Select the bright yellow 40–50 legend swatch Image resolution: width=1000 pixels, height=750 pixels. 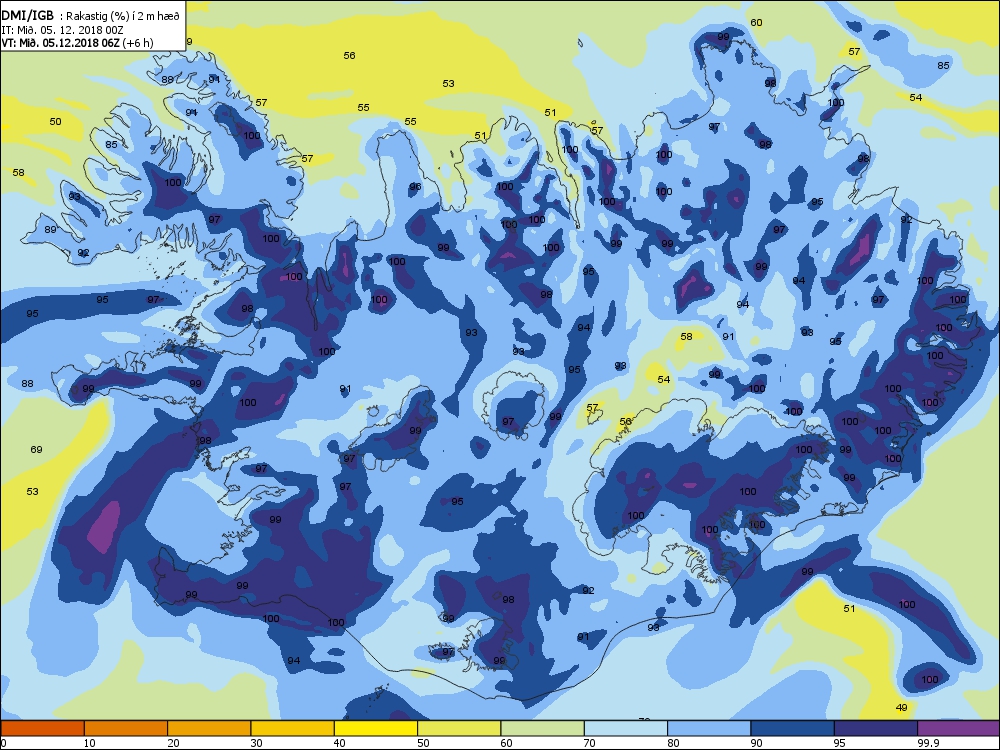point(376,728)
